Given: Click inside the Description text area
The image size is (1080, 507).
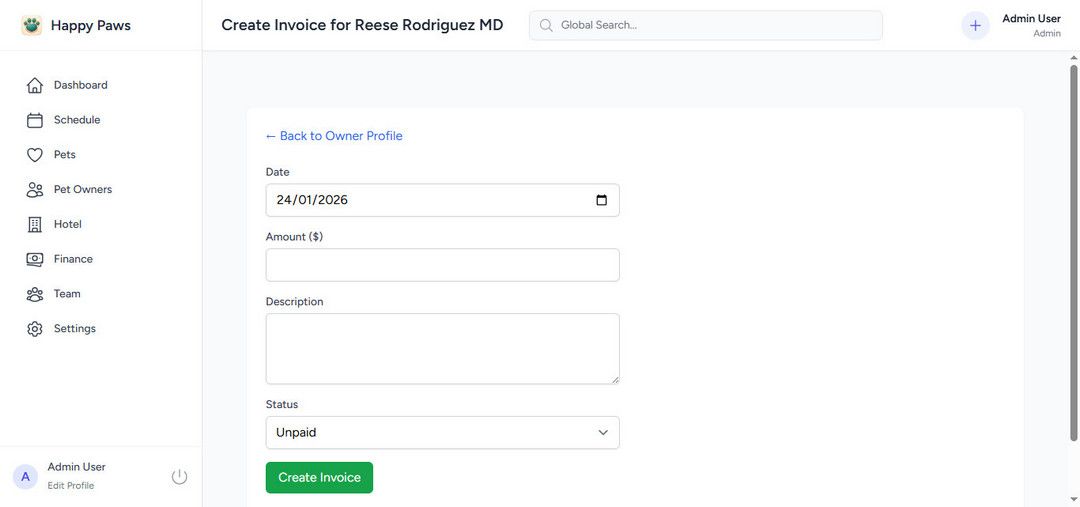Looking at the screenshot, I should pos(442,348).
